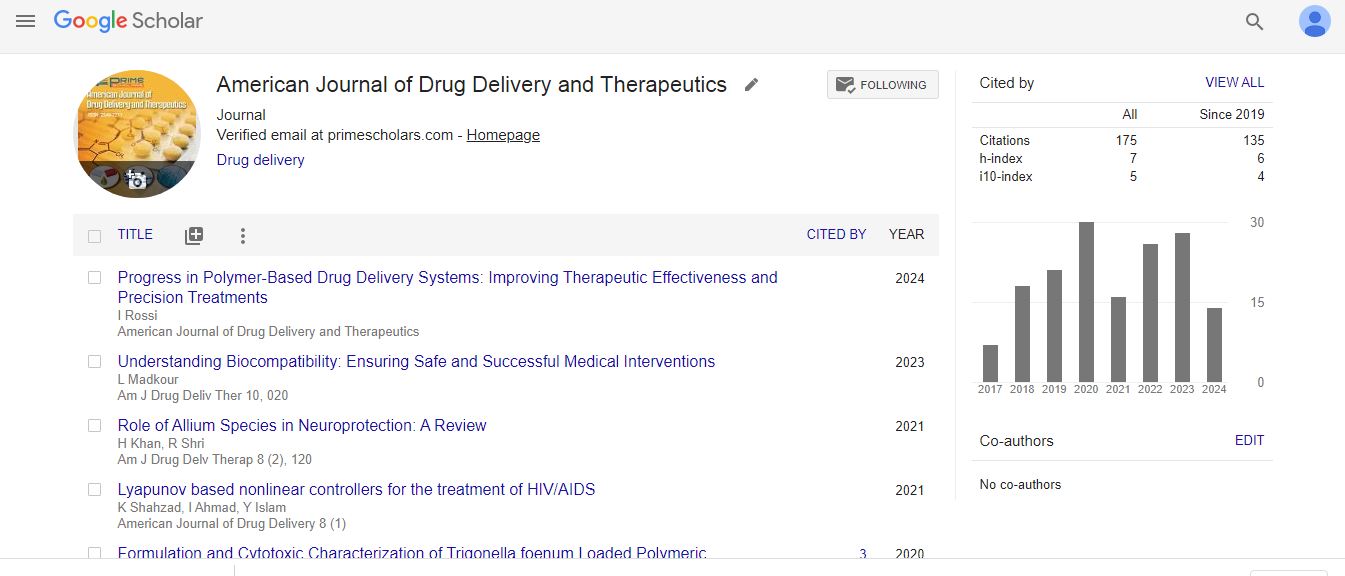Screen dimensions: 1345x576
Task: Open Lyapunov based nonlinear controllers article
Action: 356,490
